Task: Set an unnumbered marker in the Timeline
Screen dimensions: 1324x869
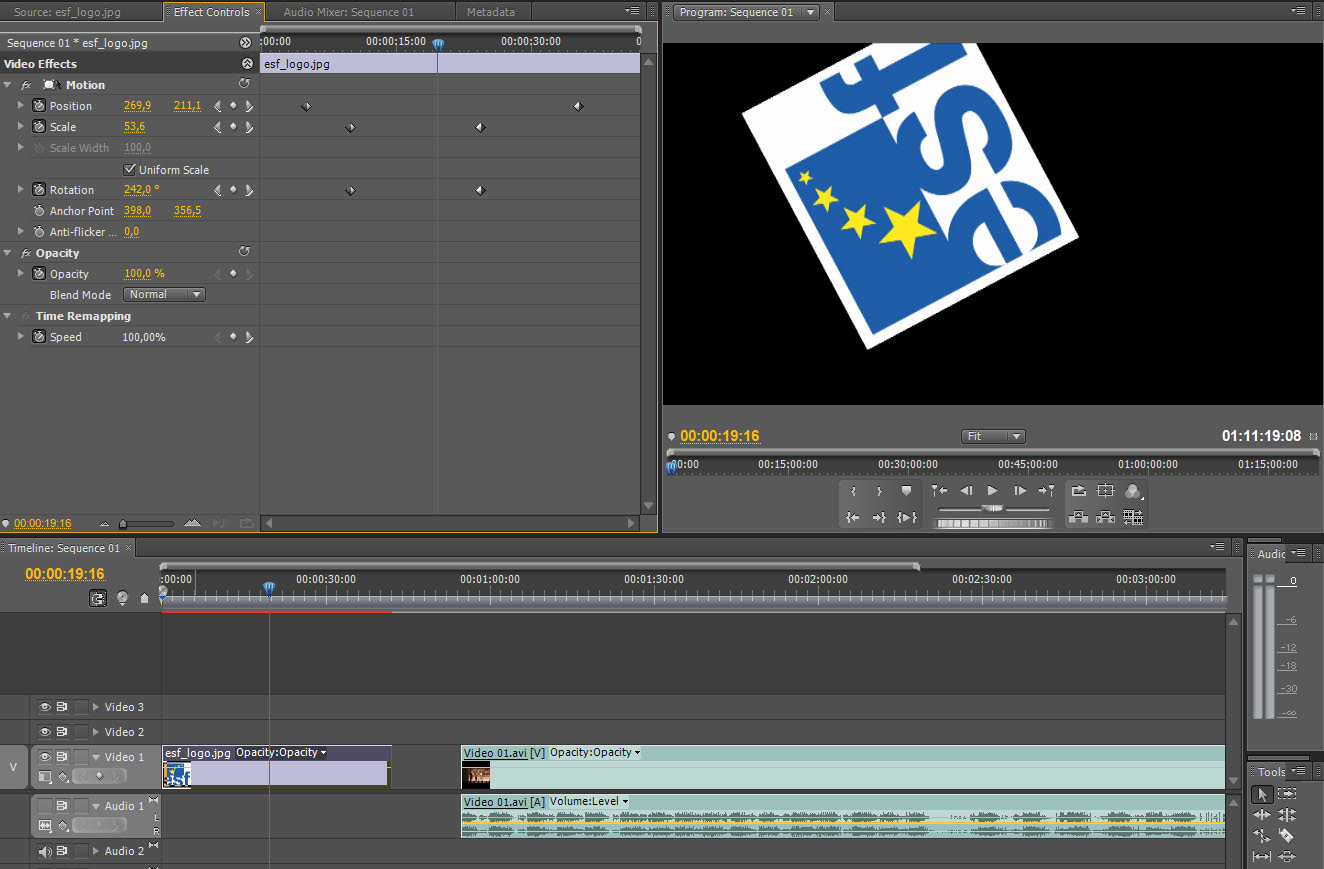Action: pos(144,598)
